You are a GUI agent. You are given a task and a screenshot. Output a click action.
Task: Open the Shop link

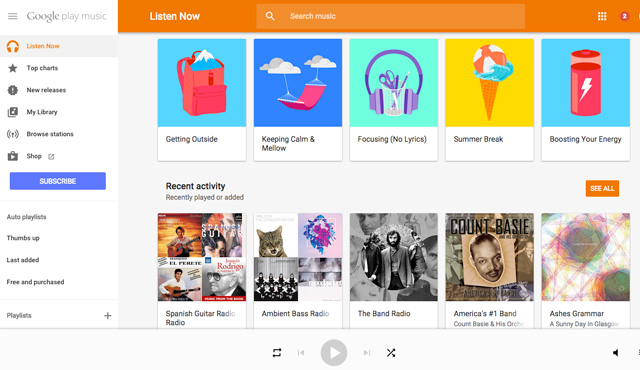coord(34,156)
